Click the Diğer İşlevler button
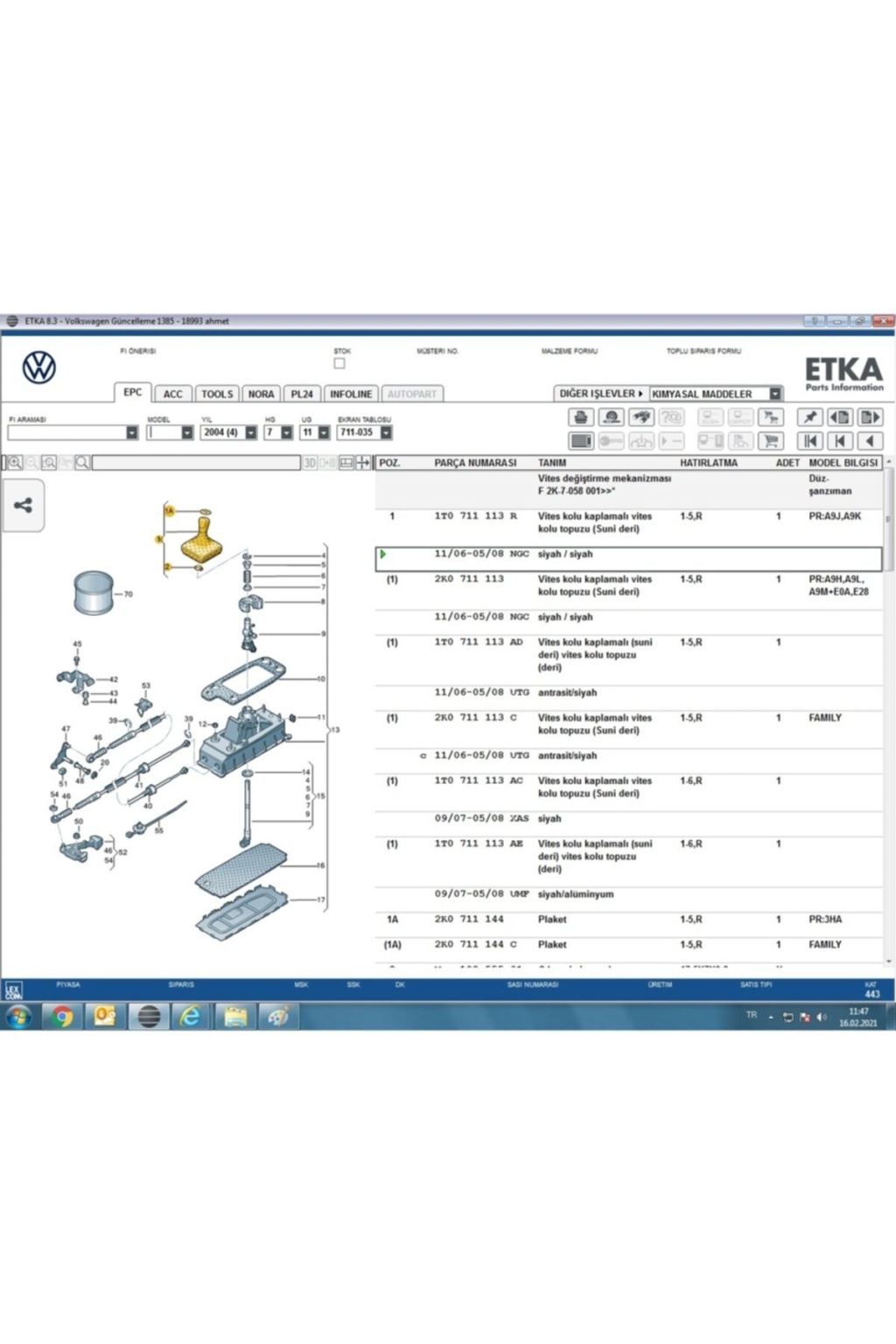The image size is (896, 1344). (600, 394)
